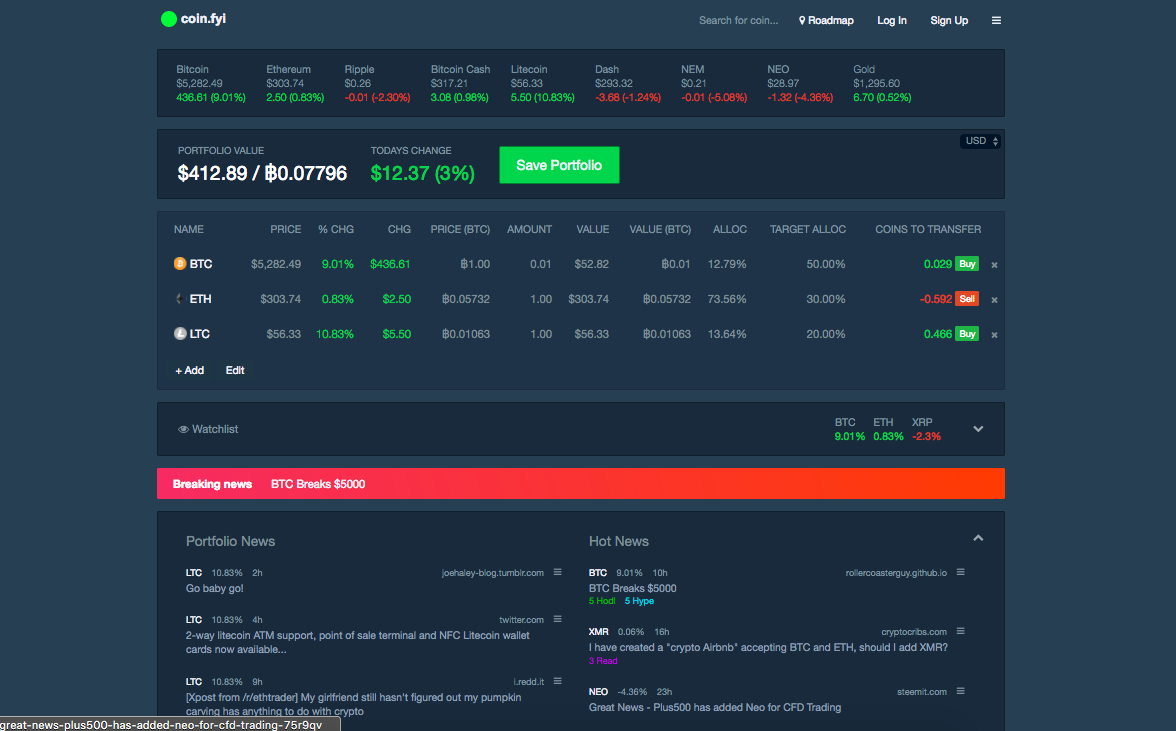Click + Add under portfolio table
This screenshot has width=1176, height=731.
pyautogui.click(x=190, y=370)
